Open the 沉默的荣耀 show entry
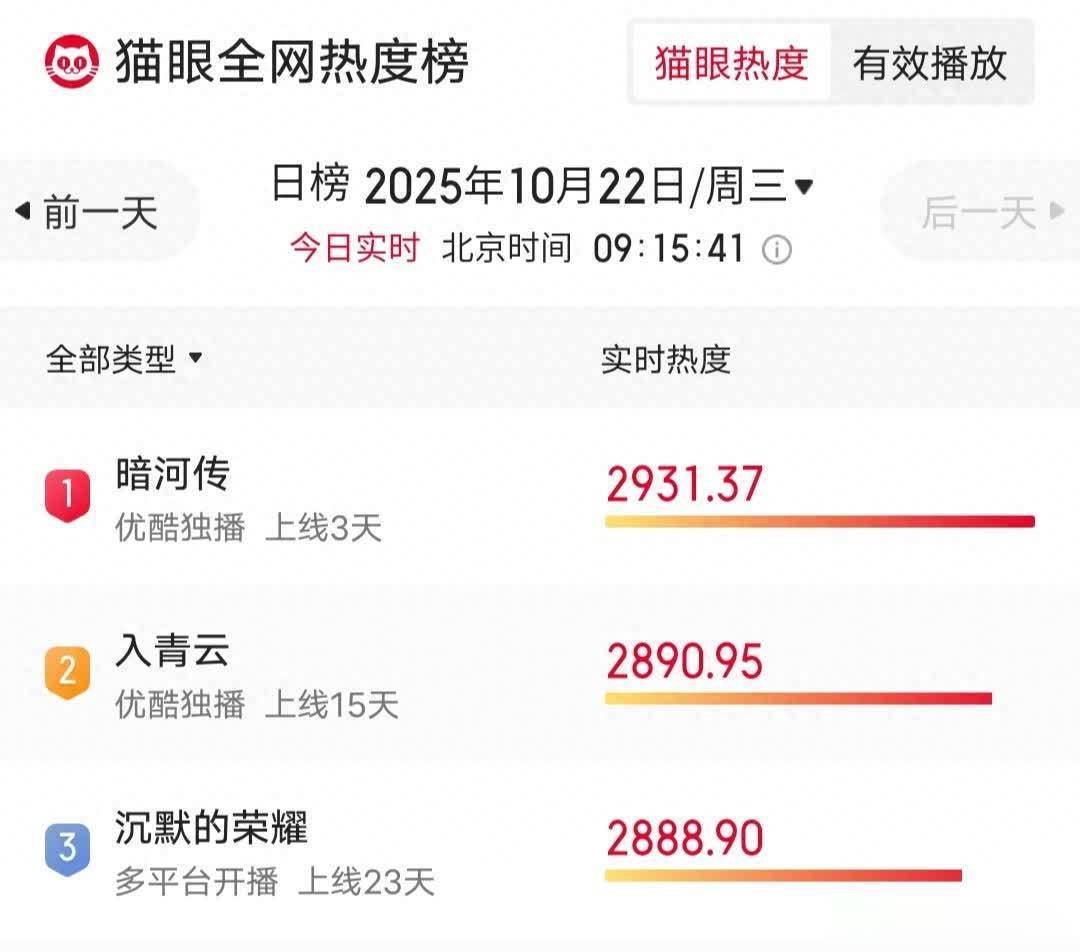Image resolution: width=1080 pixels, height=952 pixels. click(211, 827)
